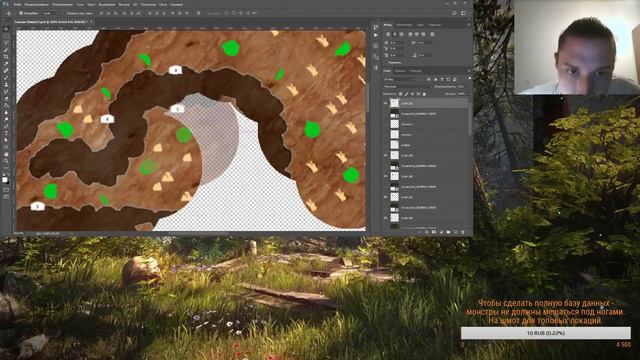Screen dimensions: 640x360
Task: Link layers using the chain icon
Action: [419, 232]
